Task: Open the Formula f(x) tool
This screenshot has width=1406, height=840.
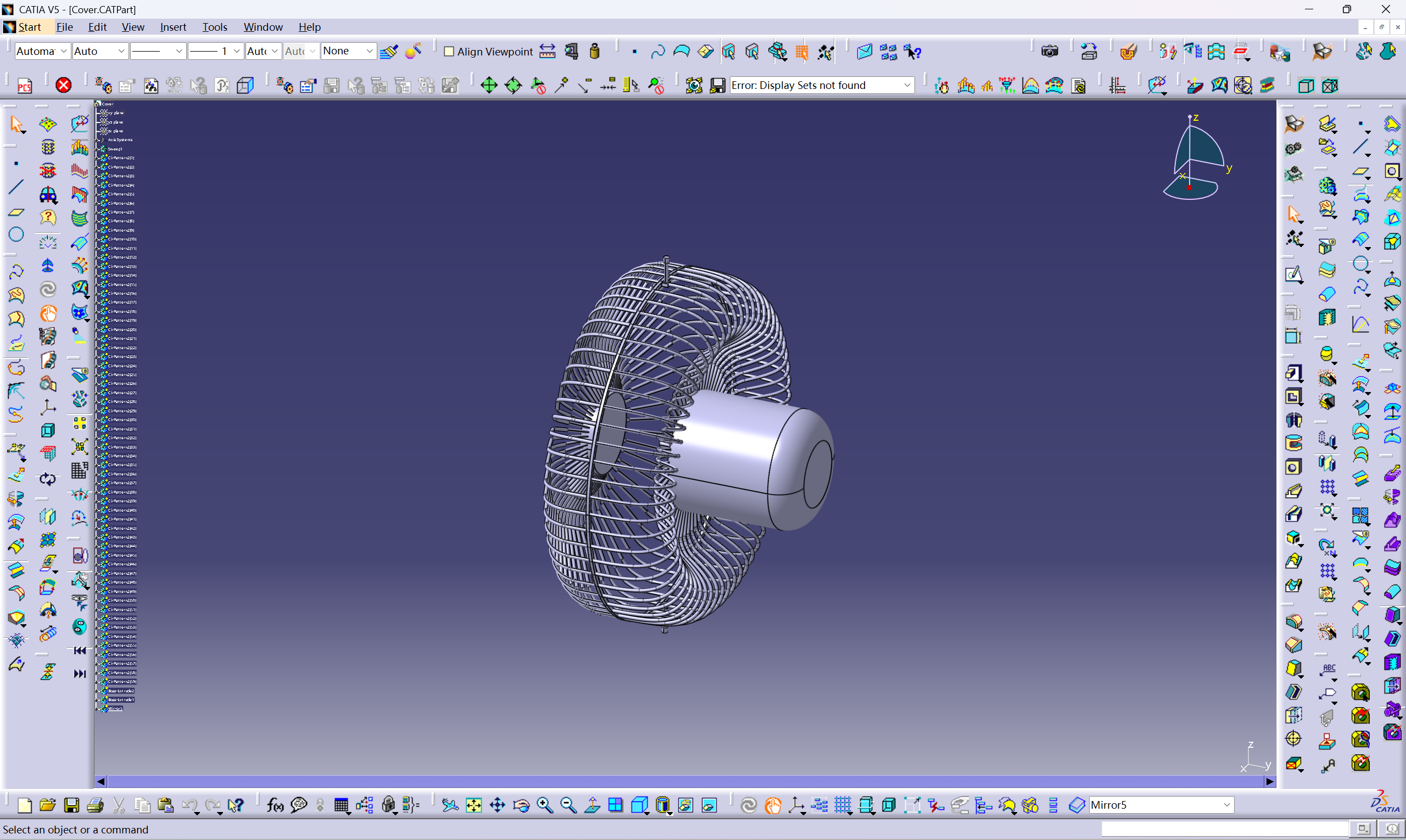Action: coord(275,805)
